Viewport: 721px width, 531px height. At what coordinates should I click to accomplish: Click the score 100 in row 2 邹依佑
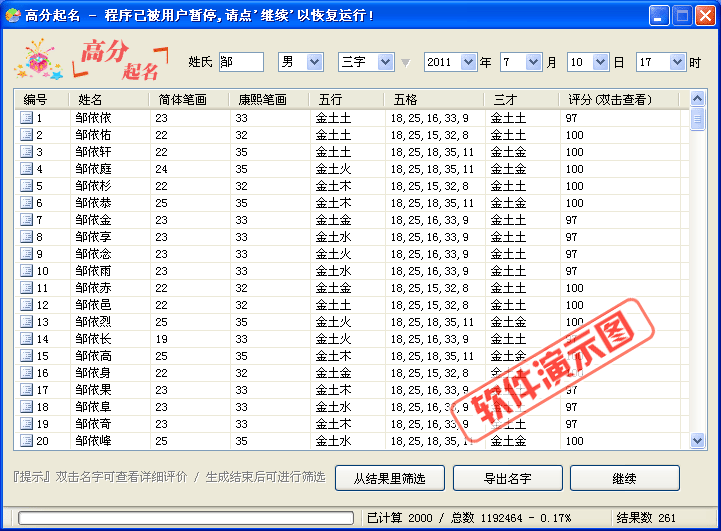(x=574, y=135)
